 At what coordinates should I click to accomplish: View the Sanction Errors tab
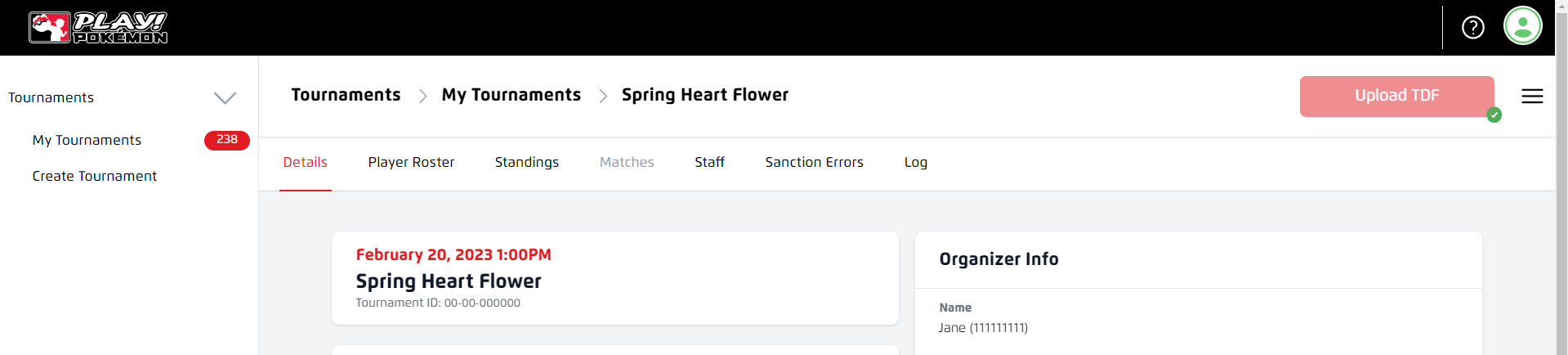point(814,162)
